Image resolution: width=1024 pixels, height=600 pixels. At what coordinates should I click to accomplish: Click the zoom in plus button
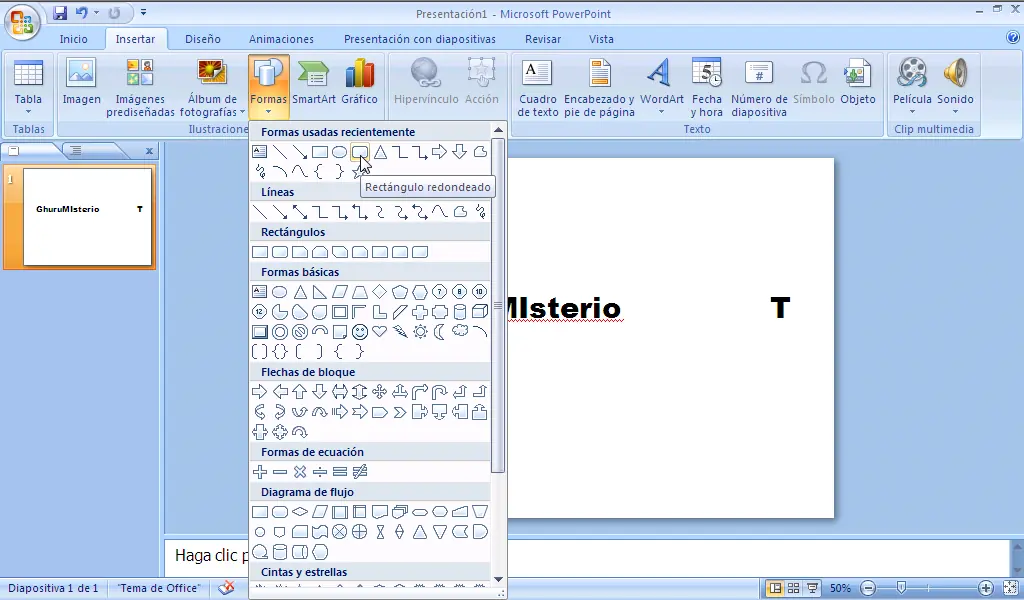(x=985, y=588)
